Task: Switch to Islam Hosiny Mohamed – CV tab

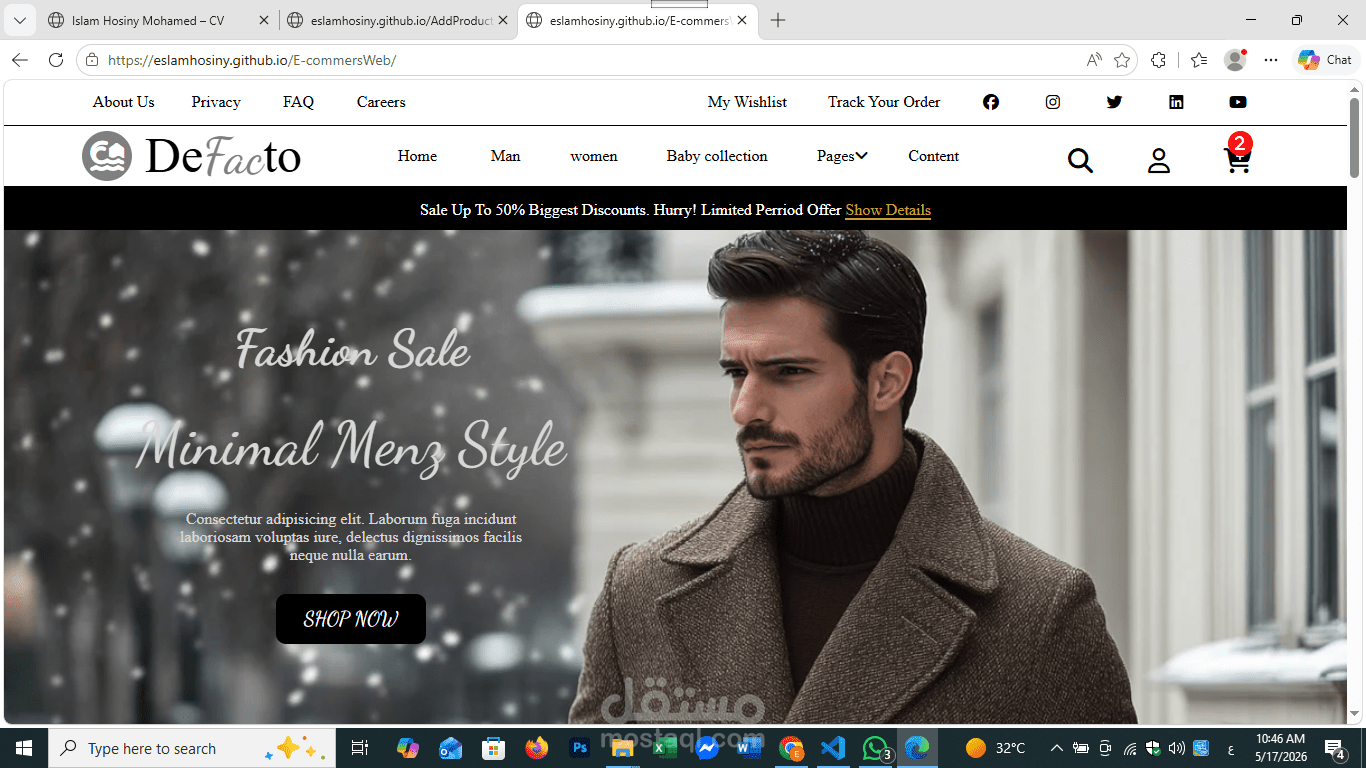Action: (x=147, y=21)
